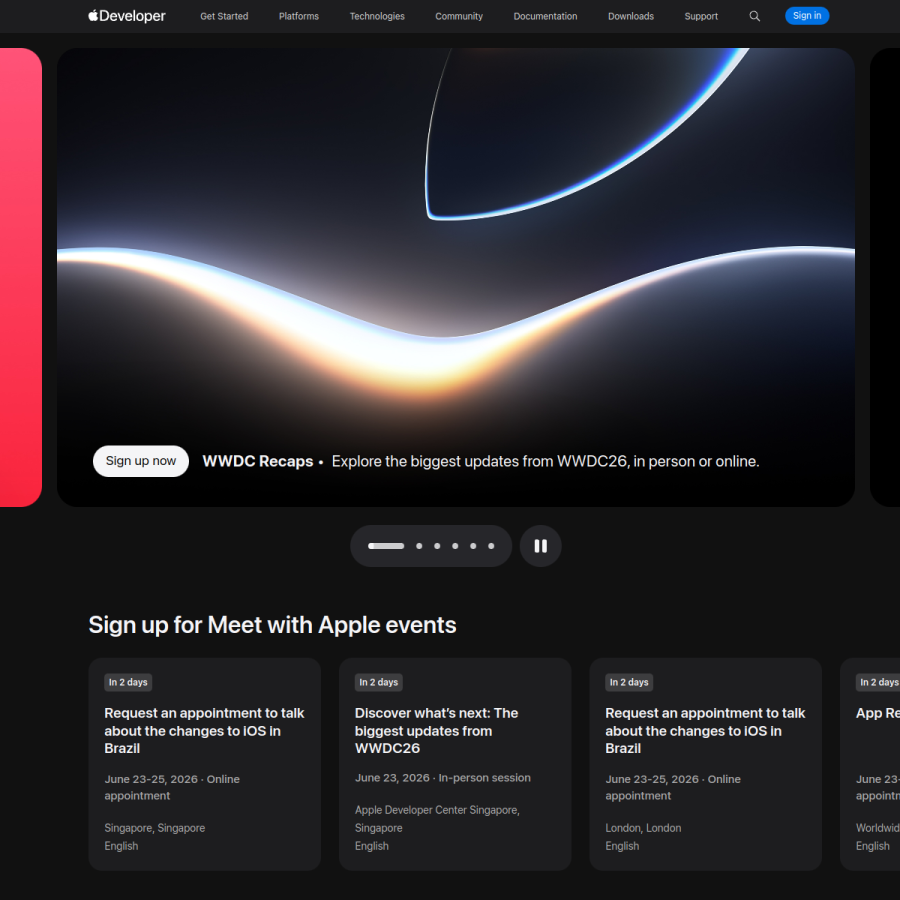900x900 pixels.
Task: Click the Sign in button
Action: pos(806,16)
